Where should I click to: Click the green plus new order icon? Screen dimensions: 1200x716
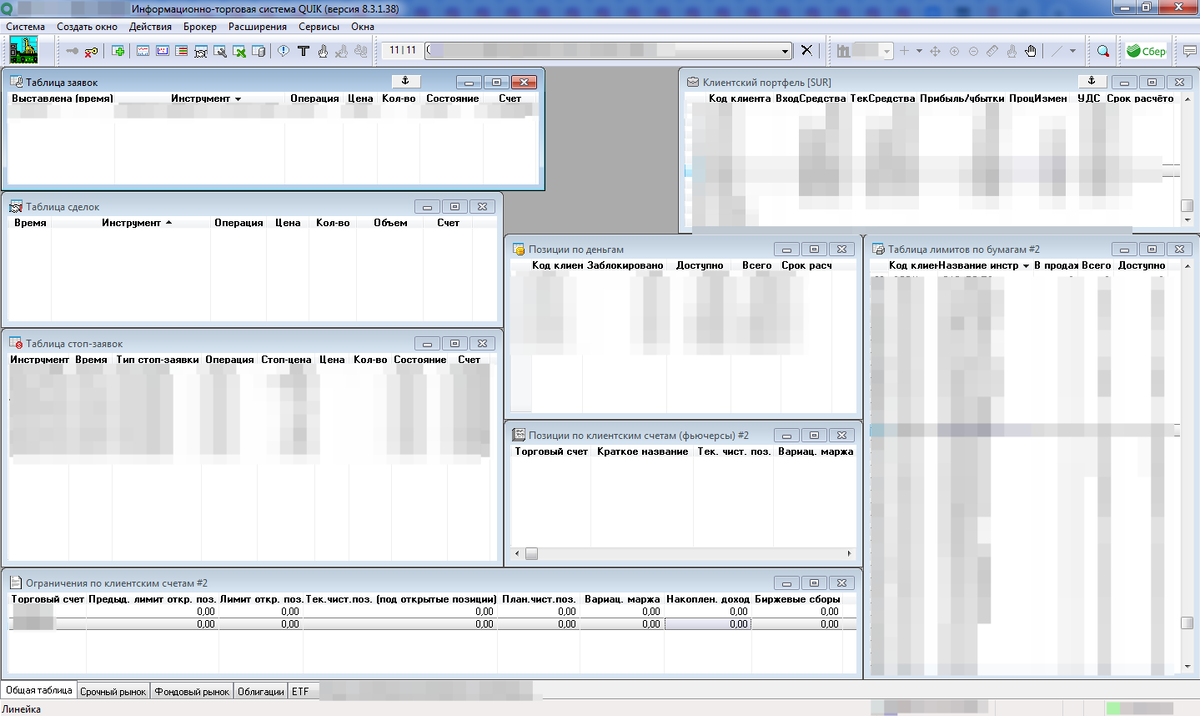click(118, 51)
